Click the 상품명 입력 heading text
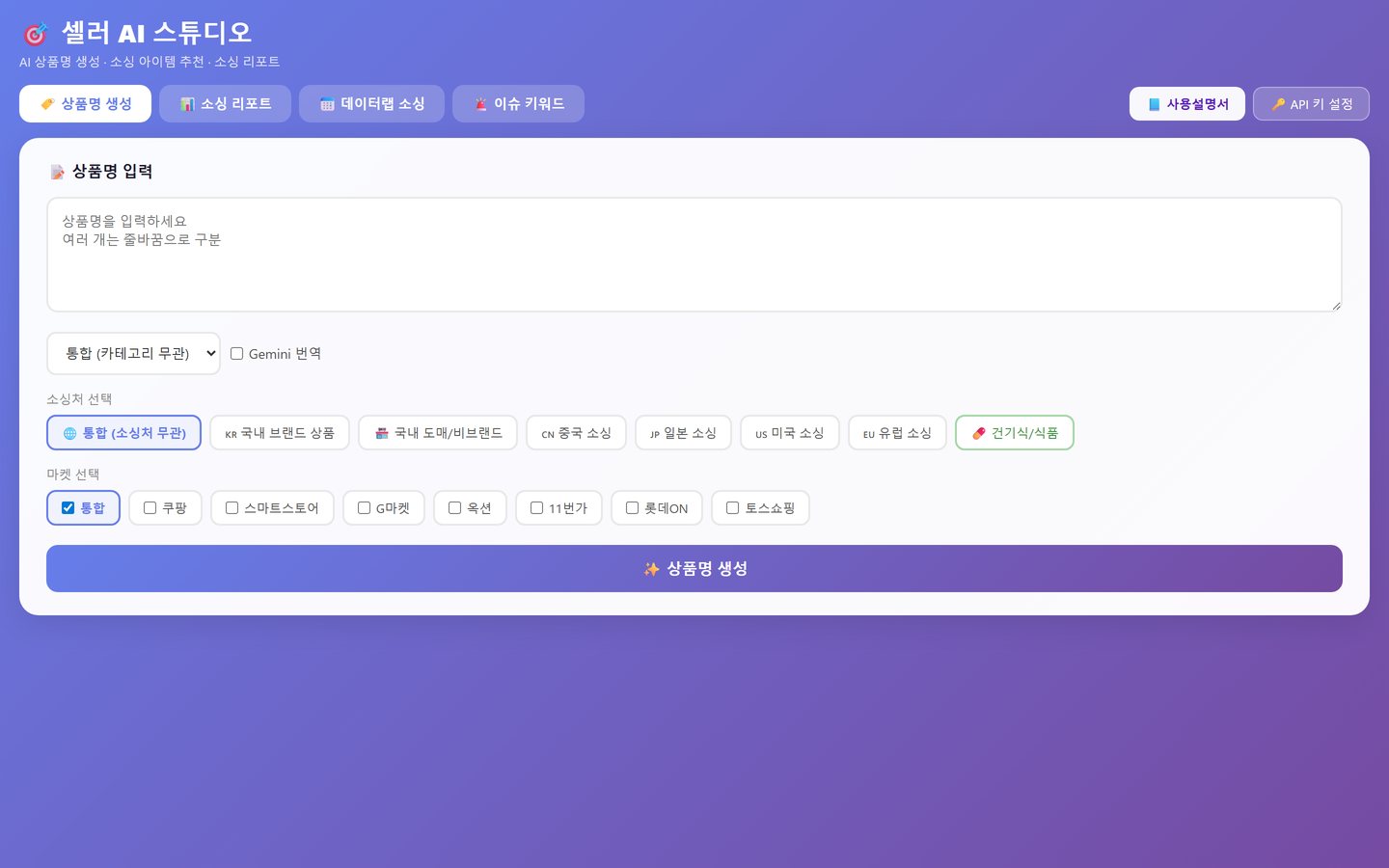 click(x=112, y=172)
